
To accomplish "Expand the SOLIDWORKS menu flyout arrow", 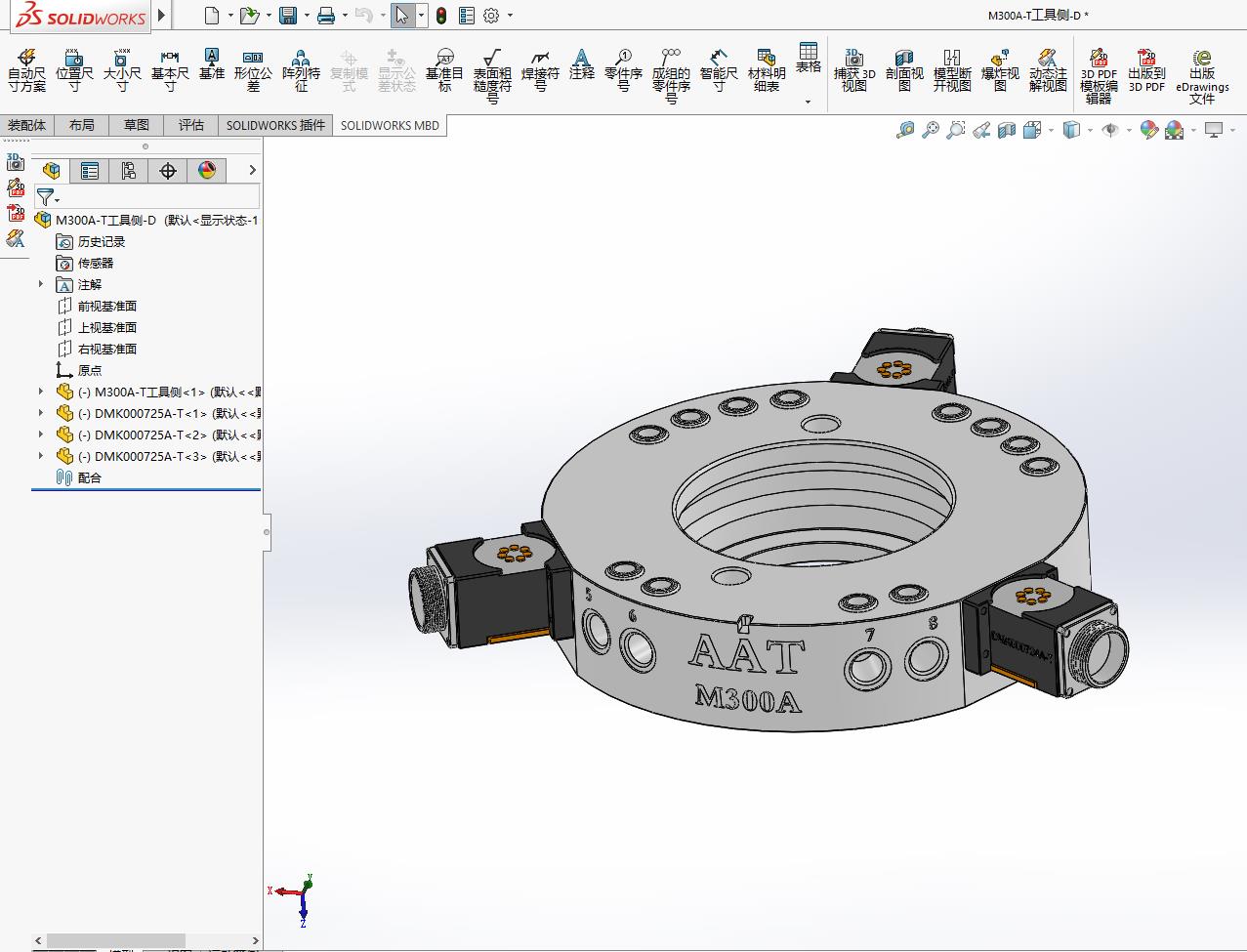I will click(161, 16).
